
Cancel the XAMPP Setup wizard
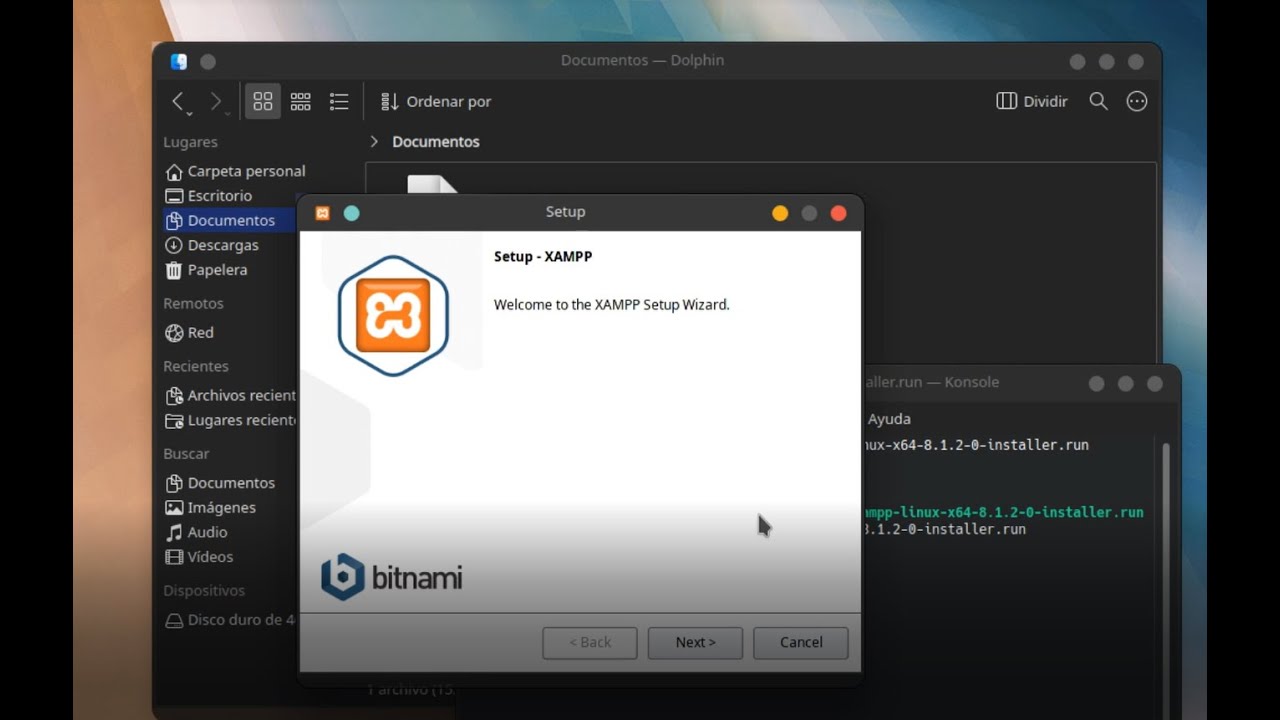pyautogui.click(x=801, y=642)
